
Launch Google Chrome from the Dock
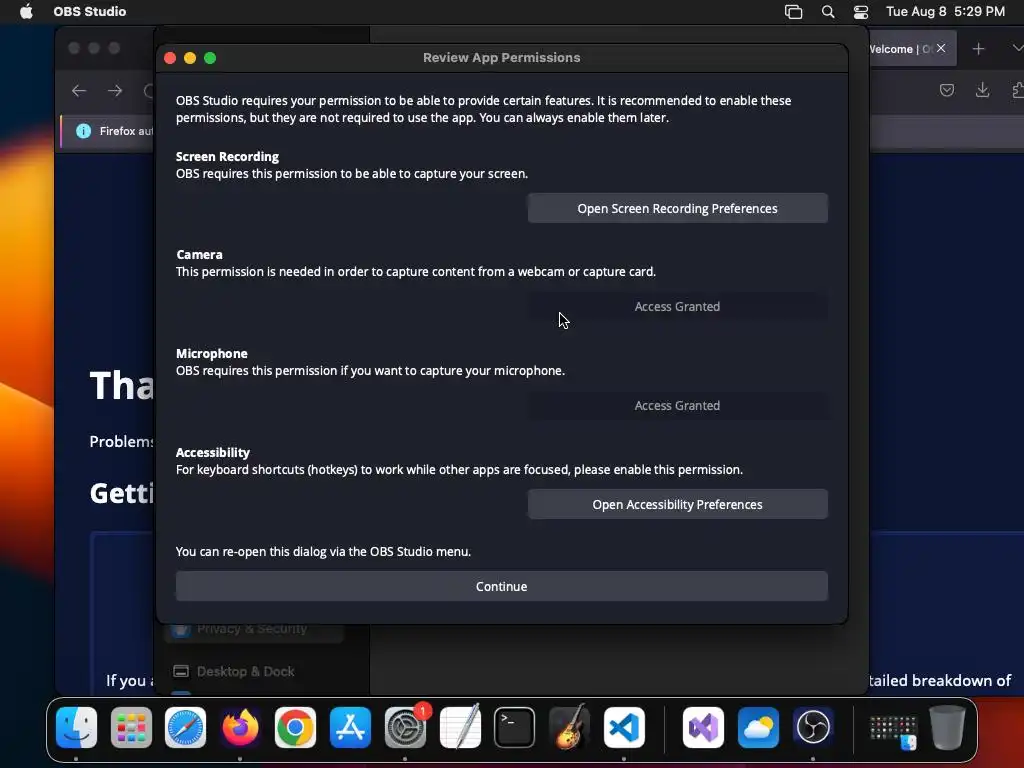pos(295,727)
